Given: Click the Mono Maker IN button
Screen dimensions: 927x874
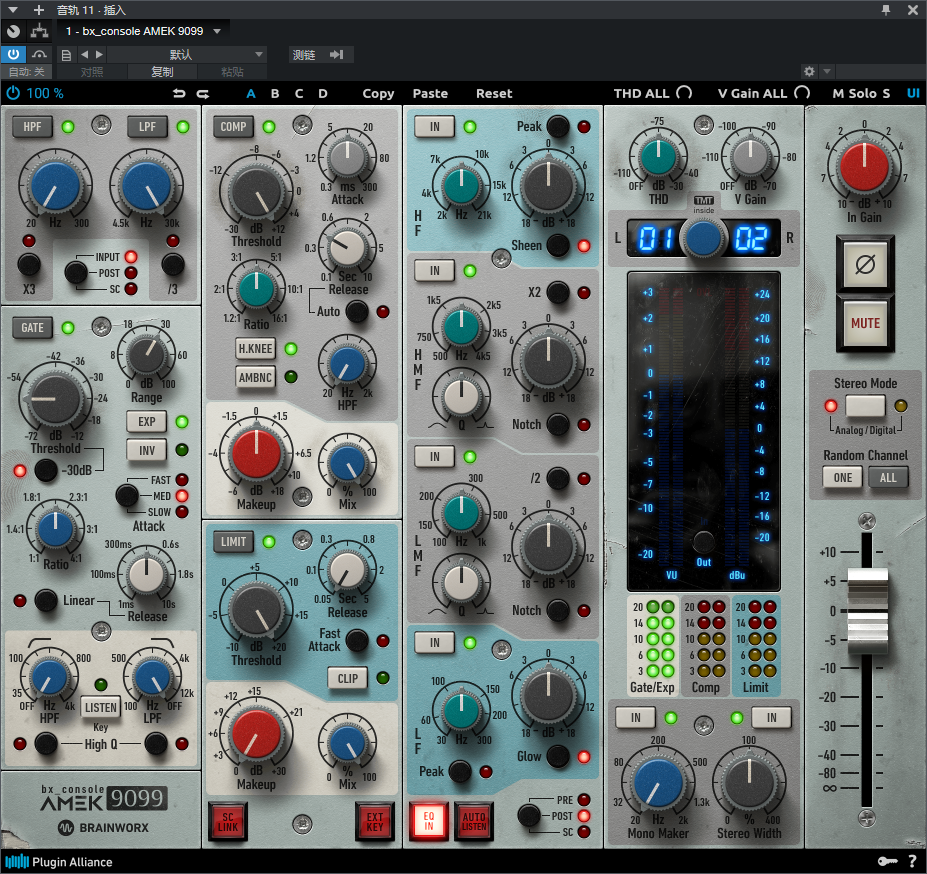Looking at the screenshot, I should point(636,718).
